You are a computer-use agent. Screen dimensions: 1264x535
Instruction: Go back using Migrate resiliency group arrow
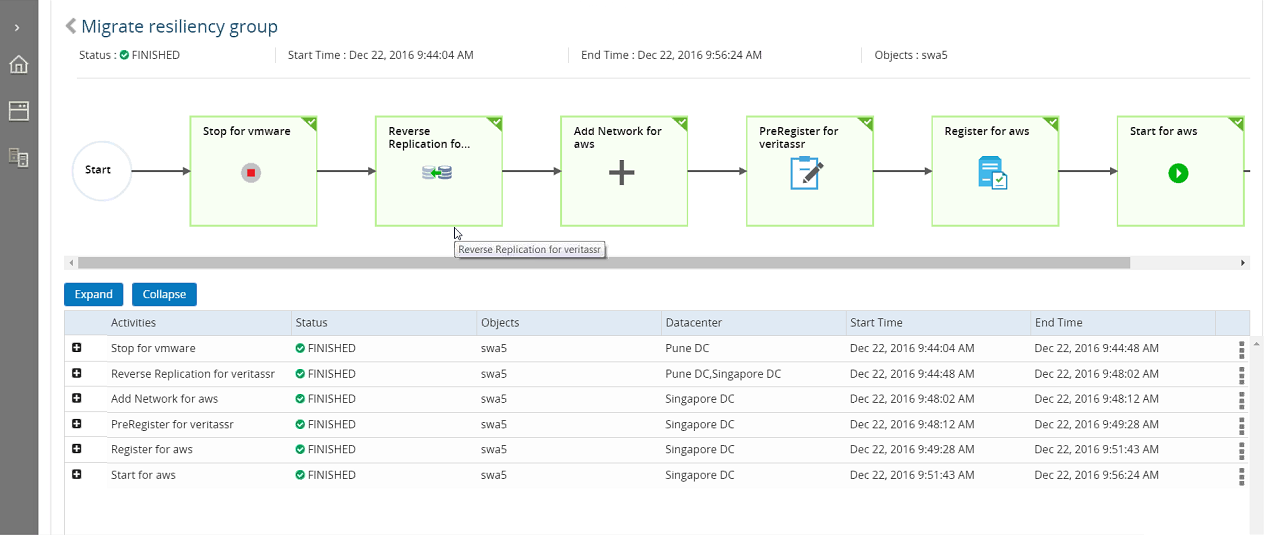pyautogui.click(x=71, y=26)
